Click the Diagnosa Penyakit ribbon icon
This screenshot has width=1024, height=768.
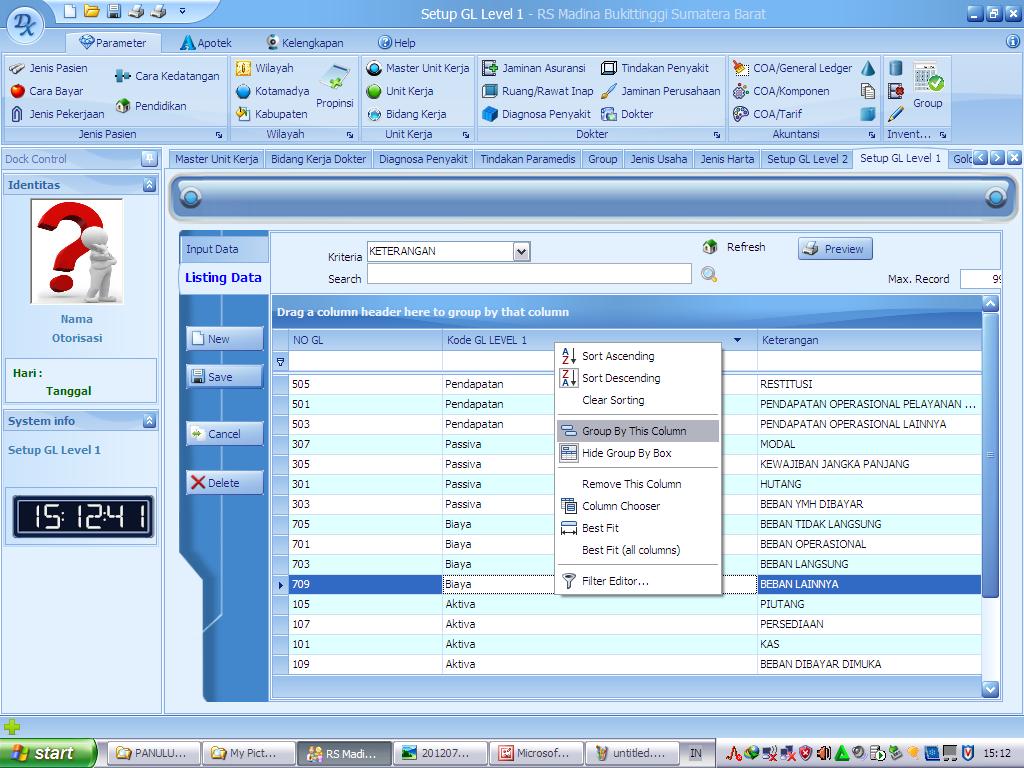pyautogui.click(x=490, y=114)
